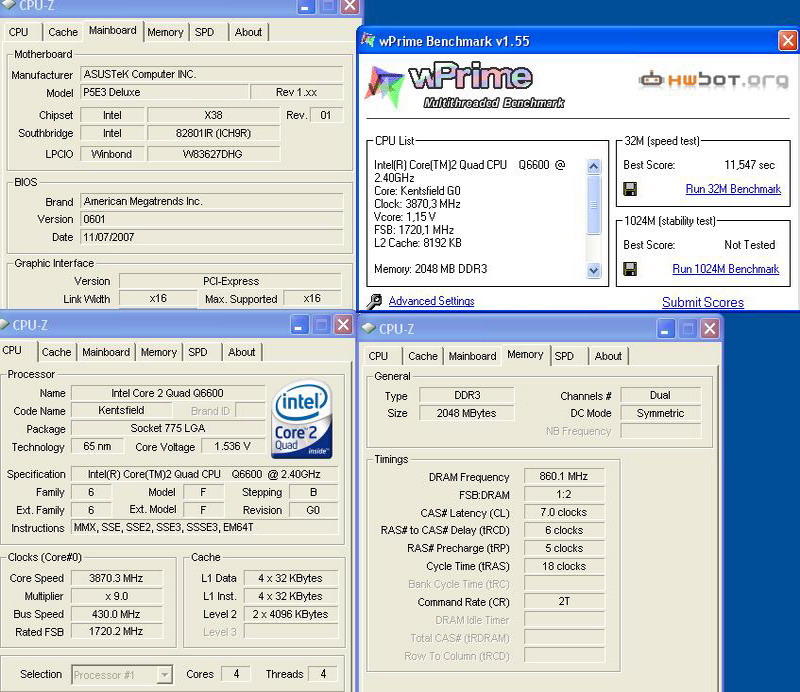Click the Instructions field MMX, SSE, SSE2

point(204,528)
